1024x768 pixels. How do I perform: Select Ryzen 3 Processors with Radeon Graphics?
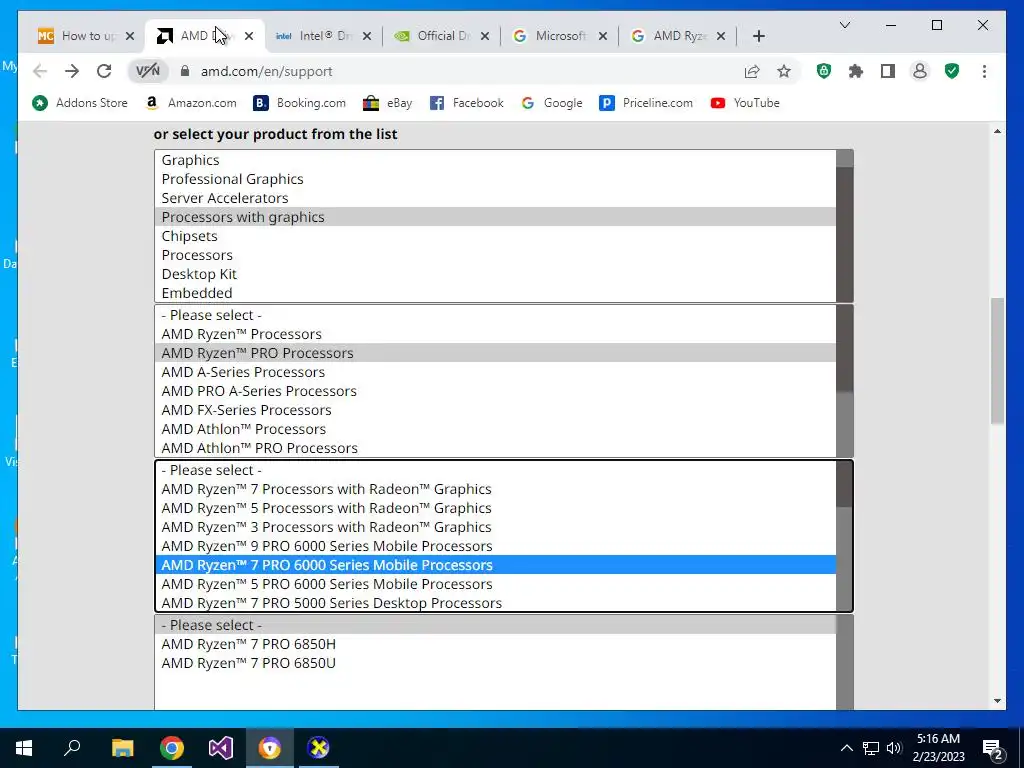click(x=495, y=527)
